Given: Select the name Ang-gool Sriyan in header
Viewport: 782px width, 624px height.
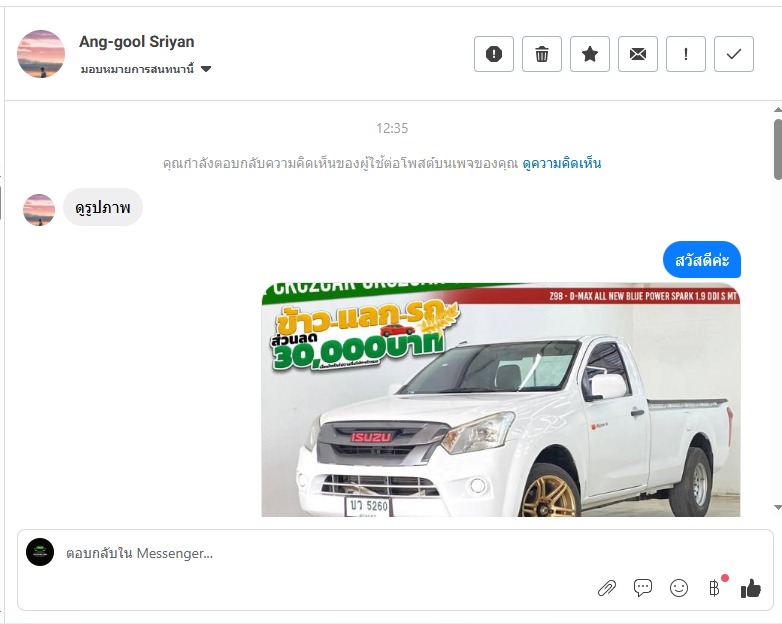Looking at the screenshot, I should pos(137,42).
